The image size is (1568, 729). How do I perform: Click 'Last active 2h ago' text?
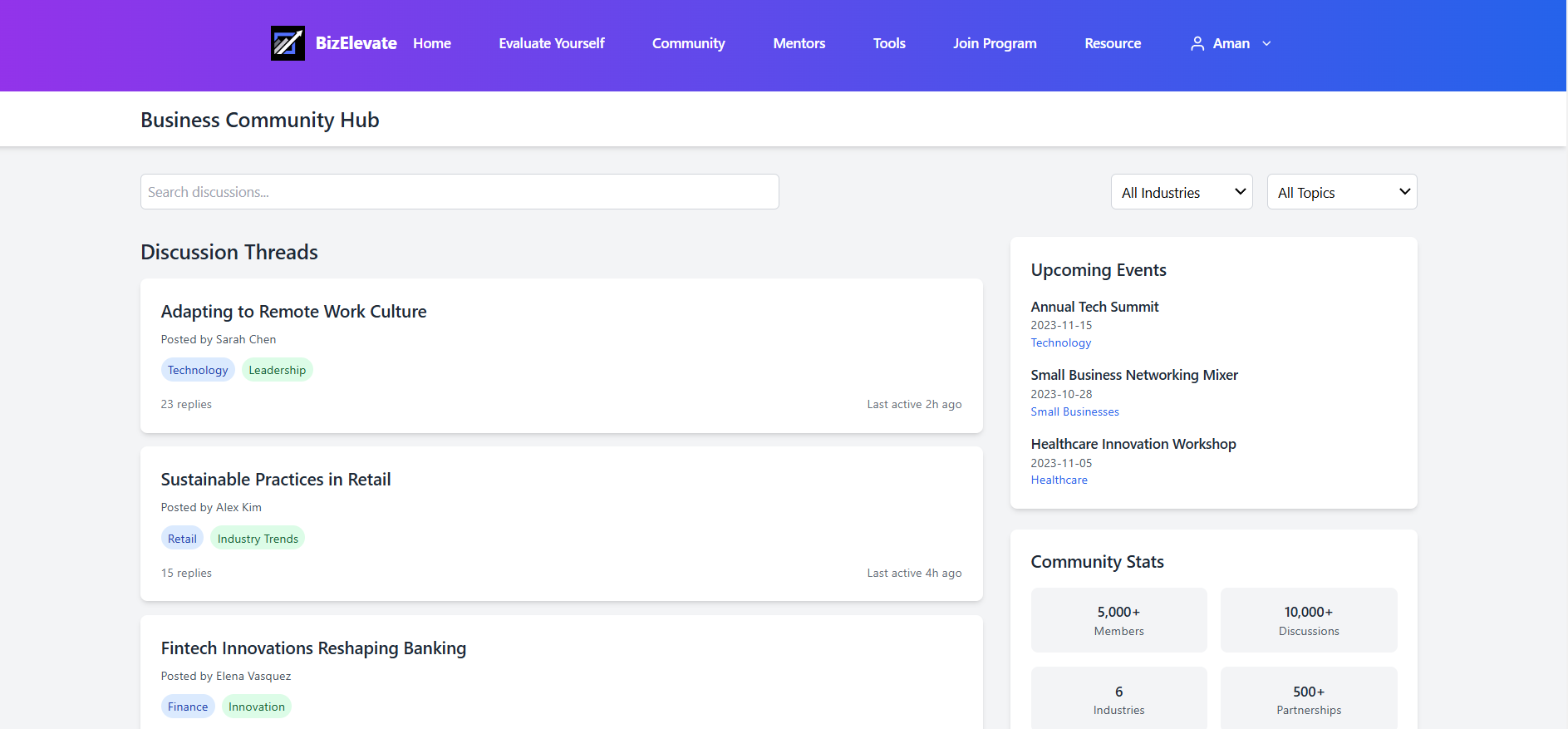click(x=914, y=404)
